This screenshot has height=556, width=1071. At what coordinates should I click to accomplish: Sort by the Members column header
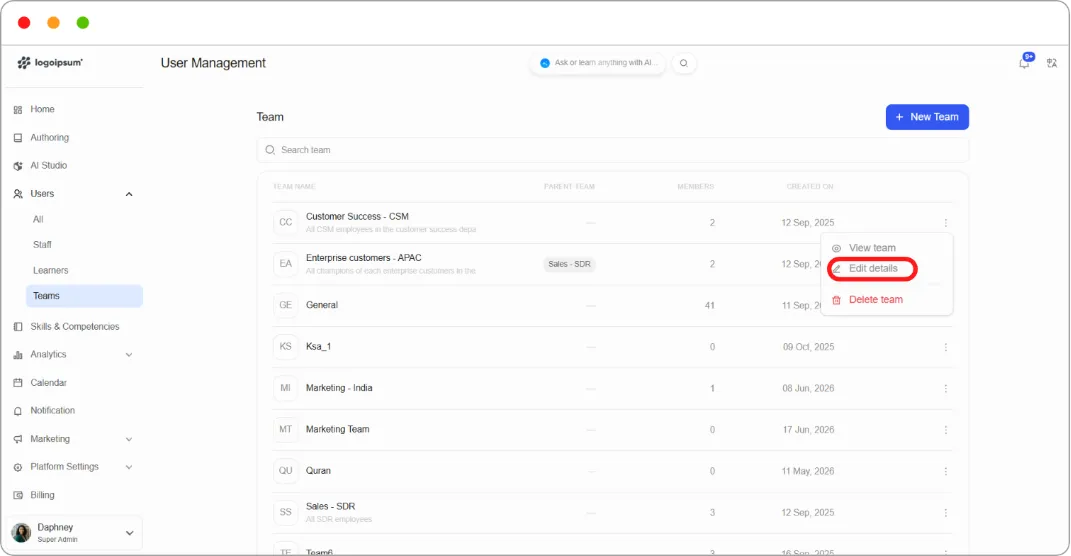695,186
